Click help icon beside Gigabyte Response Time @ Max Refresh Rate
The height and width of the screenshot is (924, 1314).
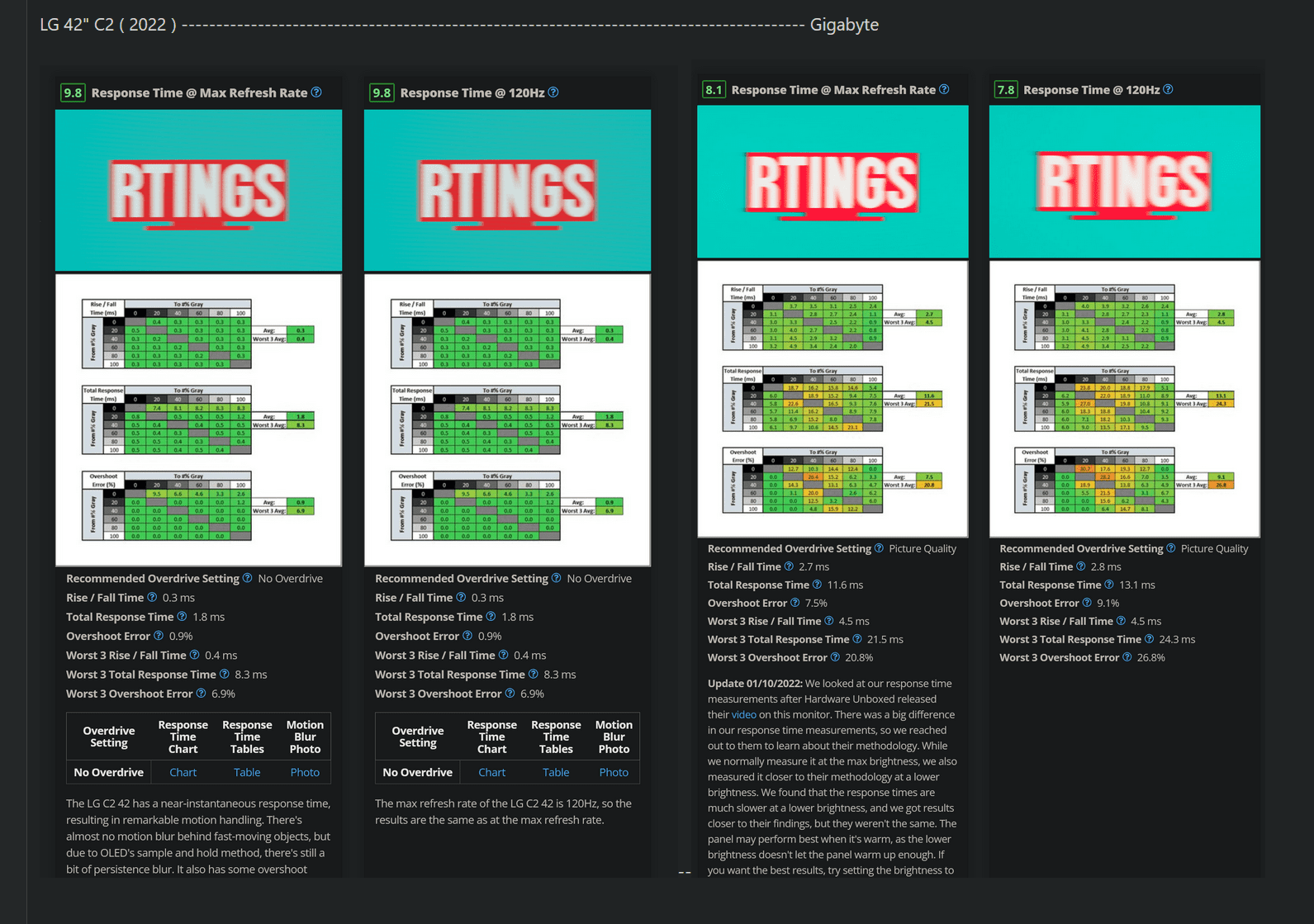[x=944, y=89]
